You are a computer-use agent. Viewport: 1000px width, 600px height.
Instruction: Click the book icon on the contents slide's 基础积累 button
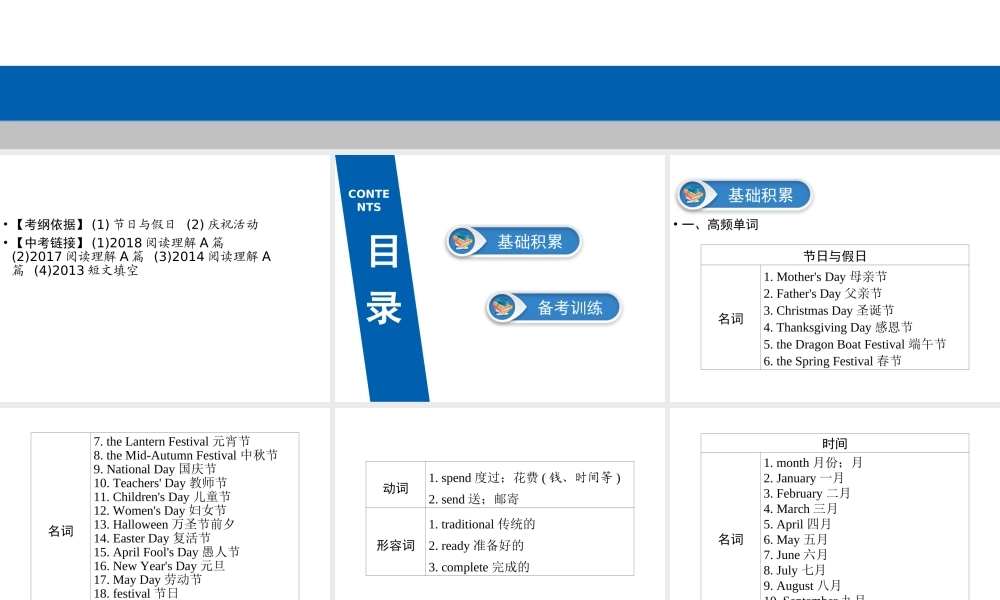pos(462,242)
